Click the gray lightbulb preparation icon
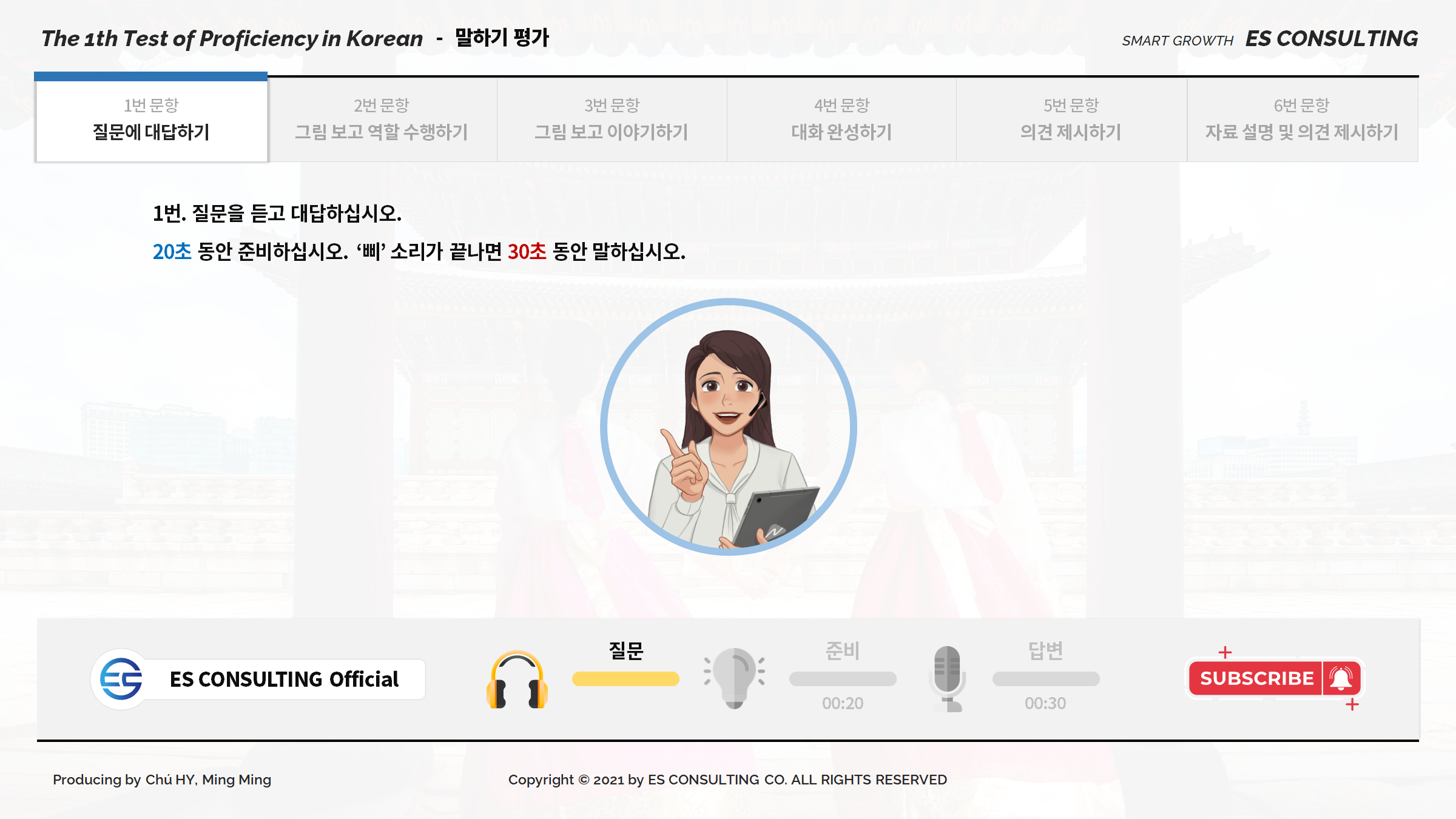Viewport: 1456px width, 819px height. pos(734,678)
